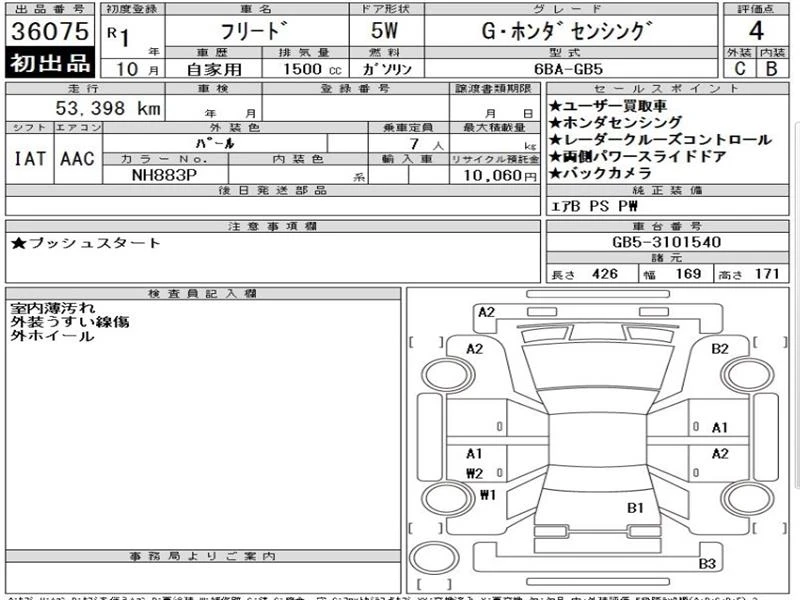This screenshot has height=600, width=800.
Task: Select lot number 36075
Action: [x=50, y=31]
